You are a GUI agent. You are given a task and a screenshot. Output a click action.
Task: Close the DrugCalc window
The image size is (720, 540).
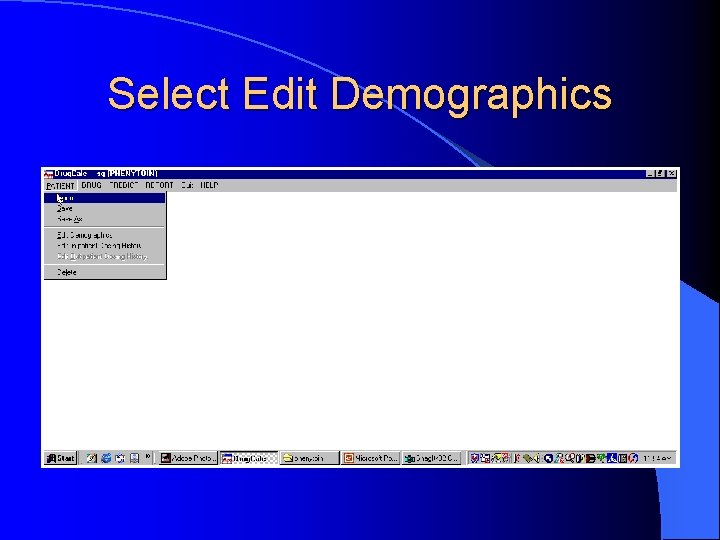[671, 174]
